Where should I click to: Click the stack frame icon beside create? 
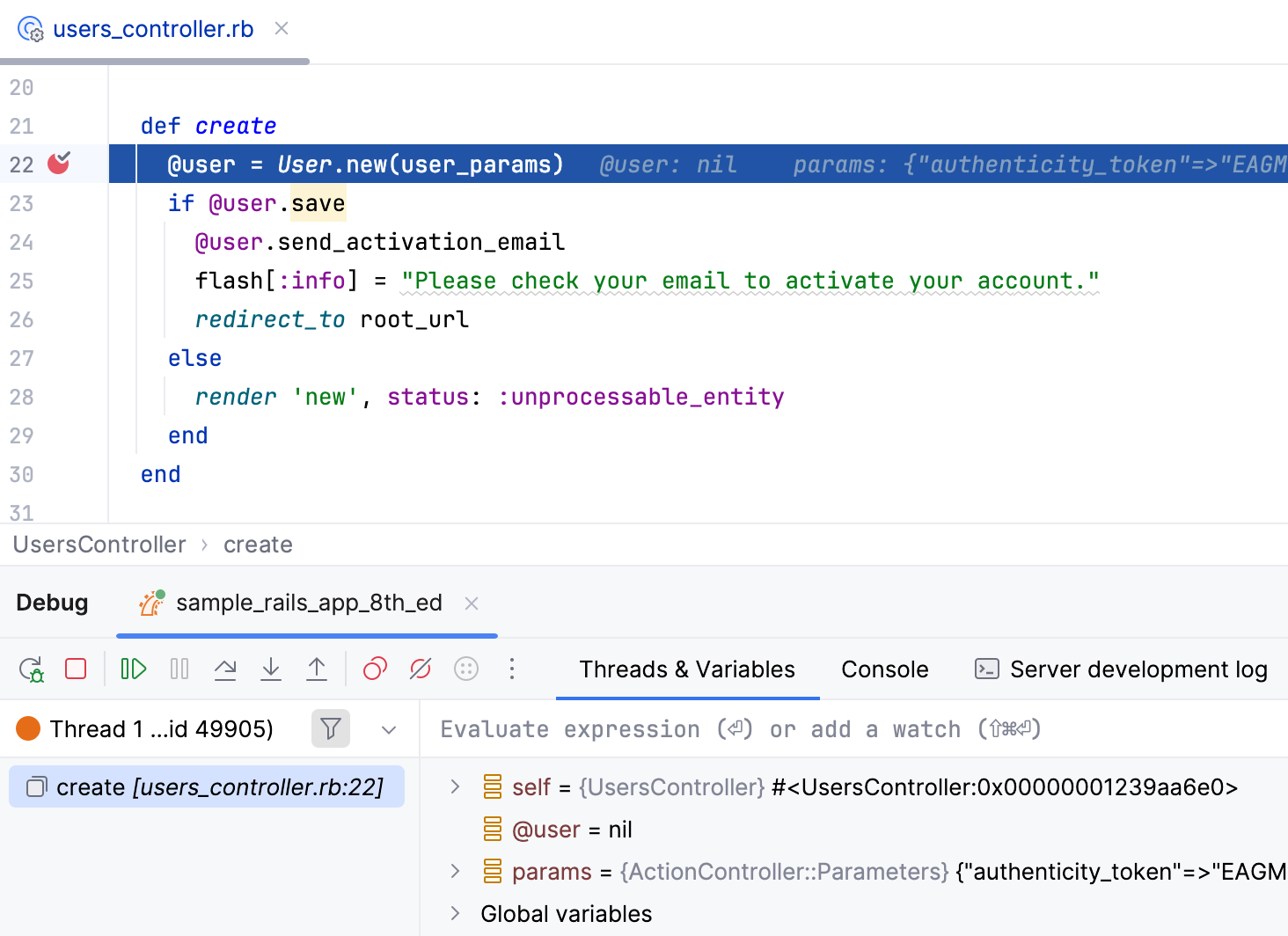point(36,786)
